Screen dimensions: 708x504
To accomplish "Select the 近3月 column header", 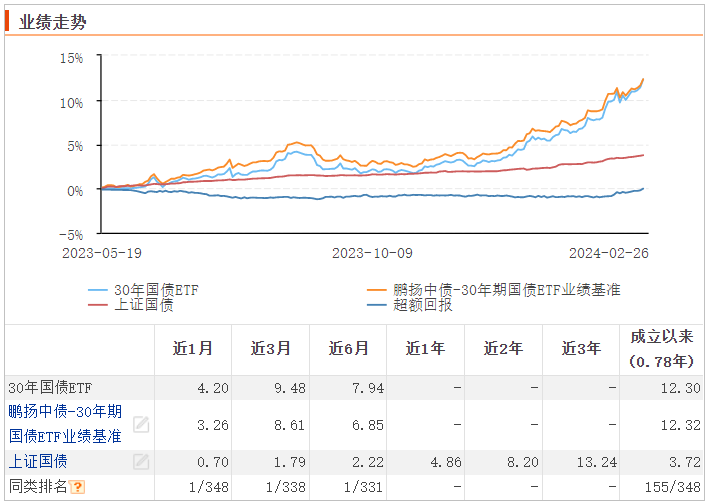I will tap(271, 349).
